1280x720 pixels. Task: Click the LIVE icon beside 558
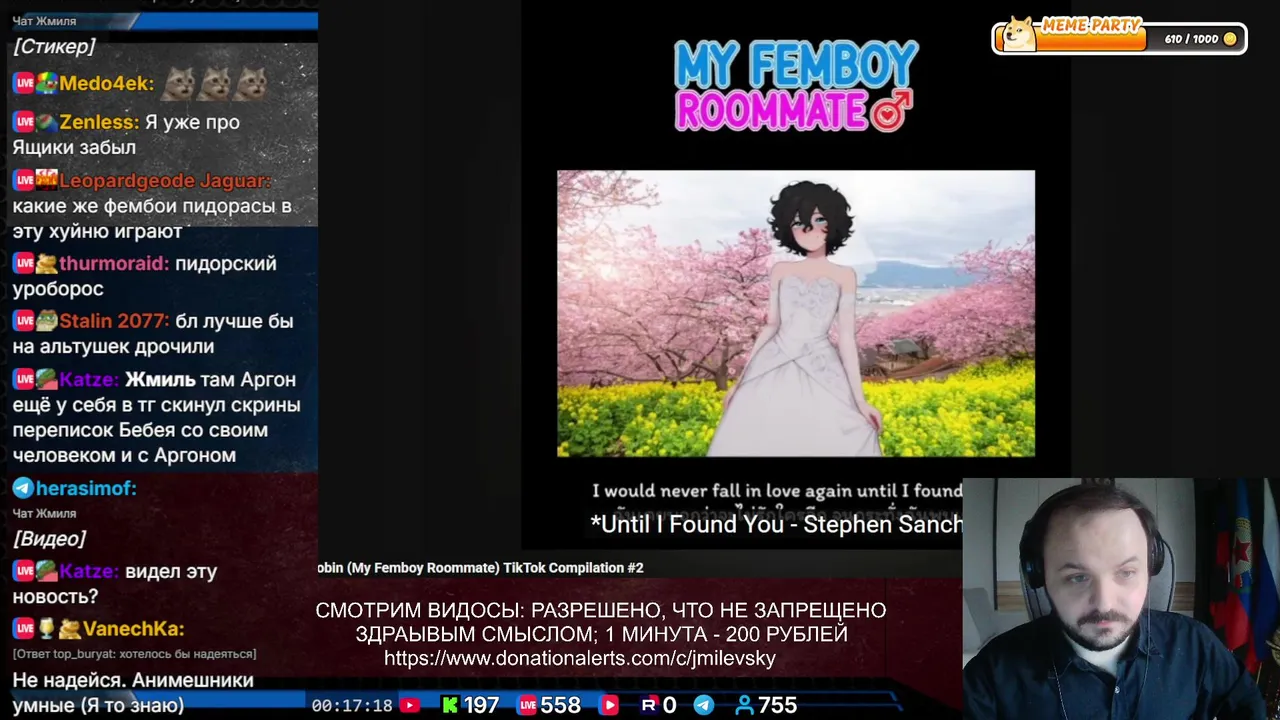pyautogui.click(x=527, y=705)
